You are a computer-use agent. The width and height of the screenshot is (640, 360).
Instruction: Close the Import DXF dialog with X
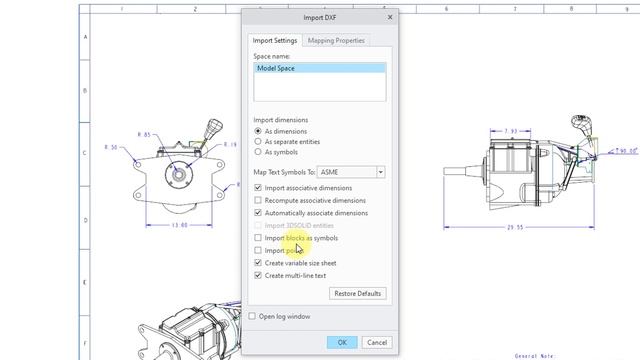(390, 17)
